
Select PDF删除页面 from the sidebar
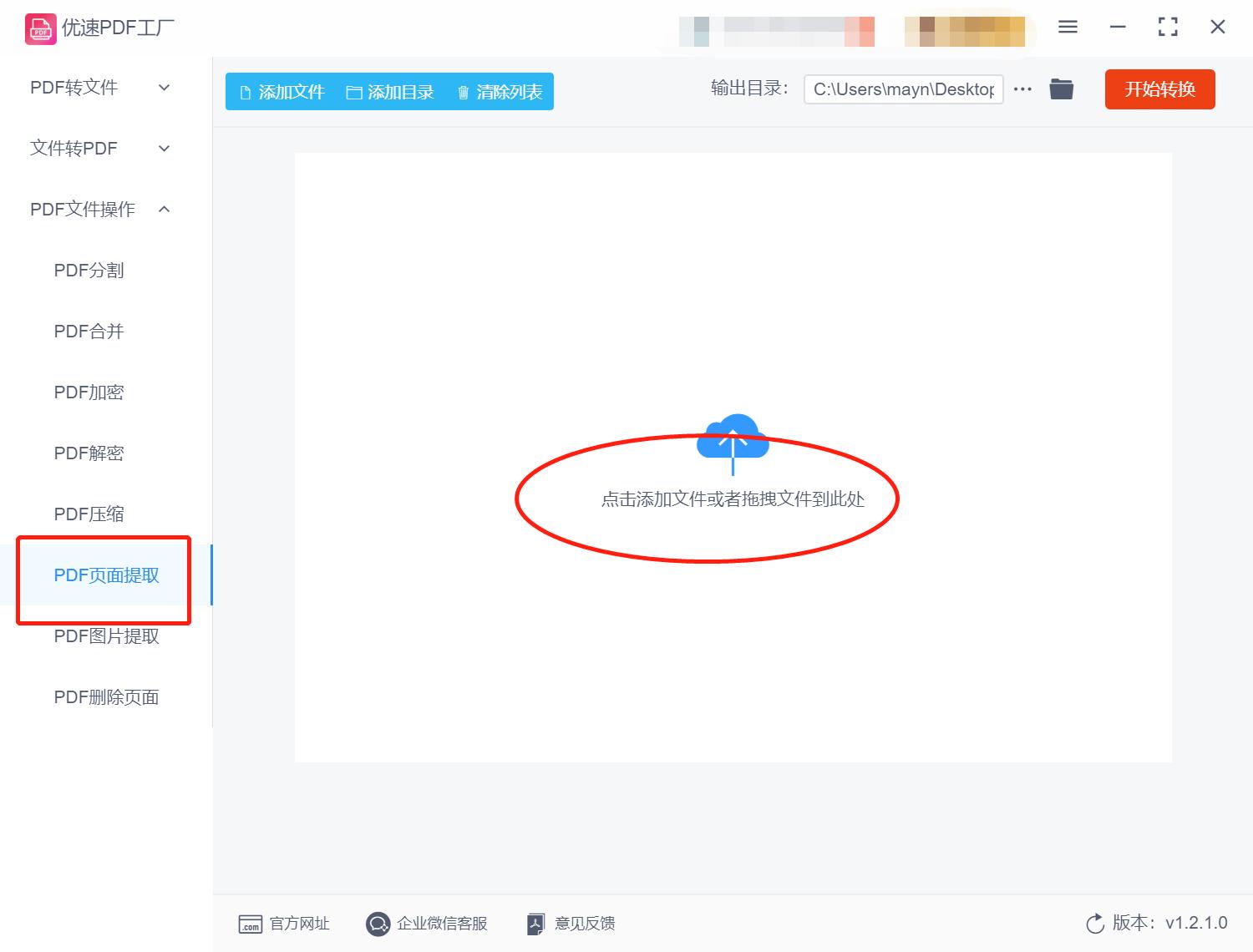point(107,696)
